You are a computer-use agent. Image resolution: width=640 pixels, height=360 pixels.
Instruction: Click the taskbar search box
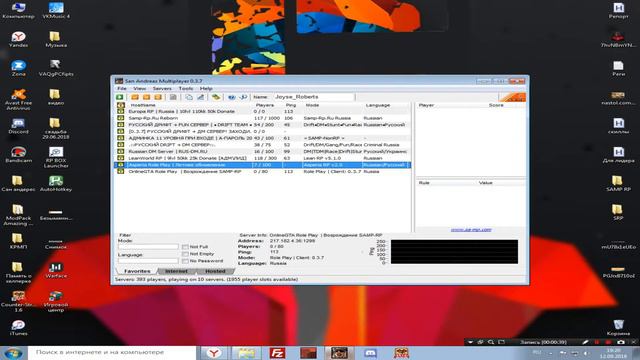click(x=111, y=352)
